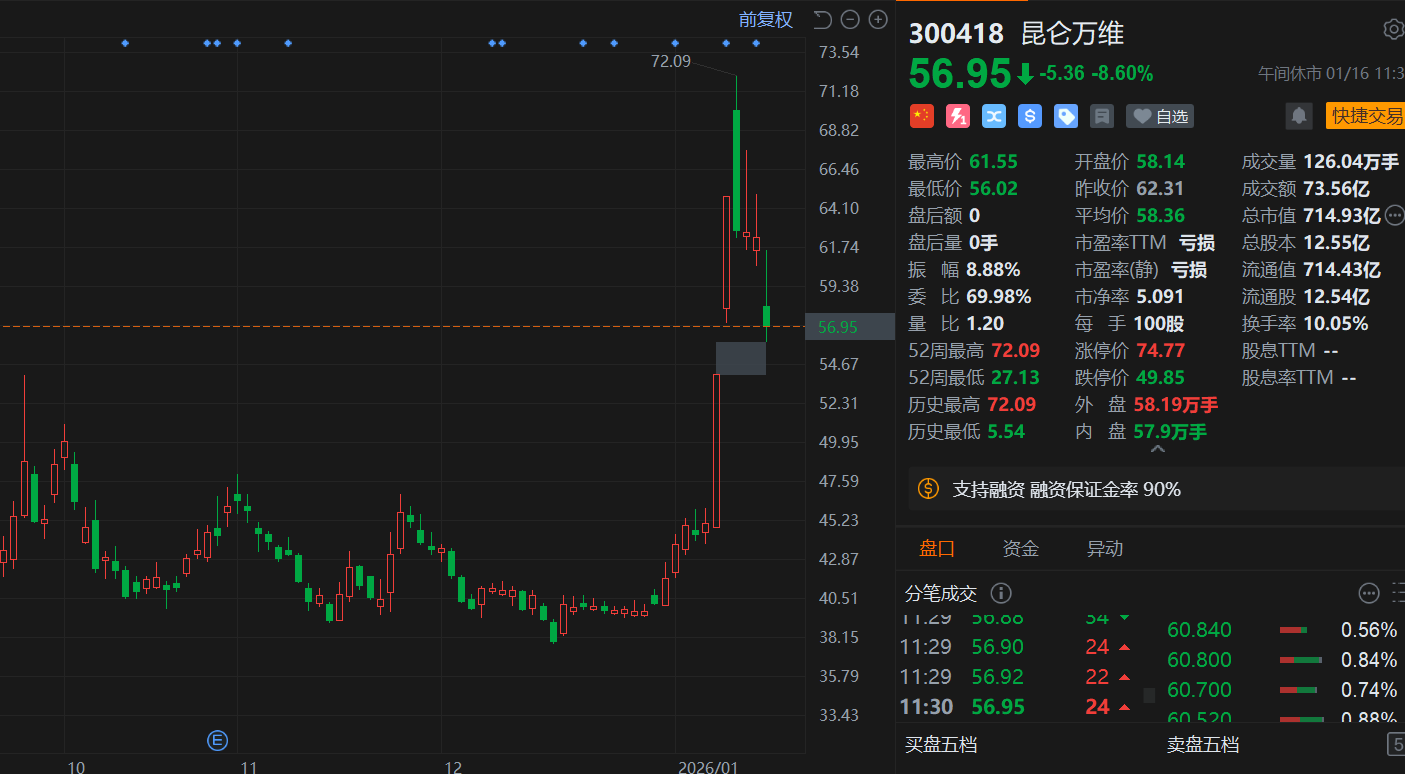The height and width of the screenshot is (774, 1405).
Task: Switch to the 异动 tab
Action: [x=1104, y=548]
